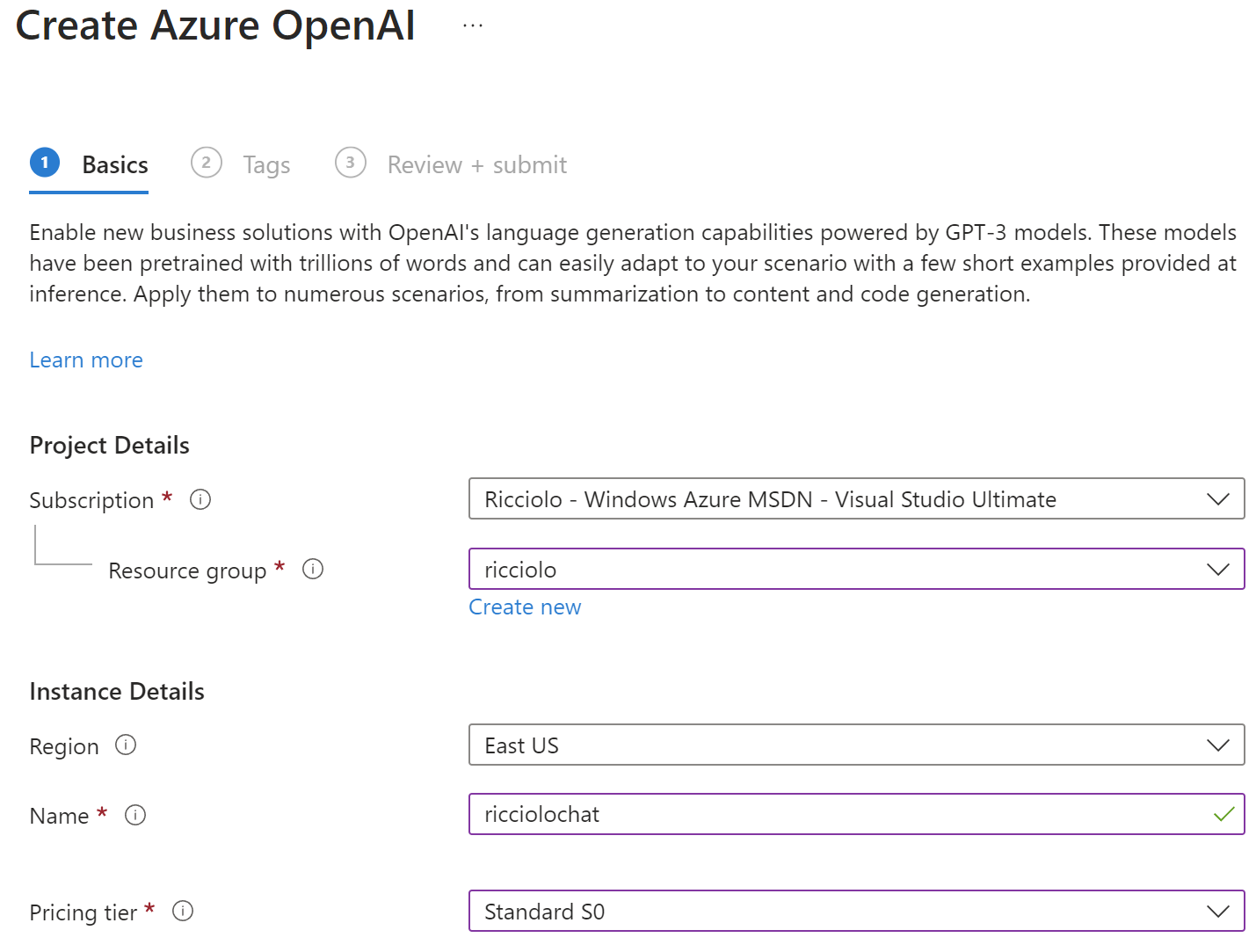The height and width of the screenshot is (952, 1256).
Task: Expand the Resource group dropdown showing ricciolo
Action: point(857,569)
